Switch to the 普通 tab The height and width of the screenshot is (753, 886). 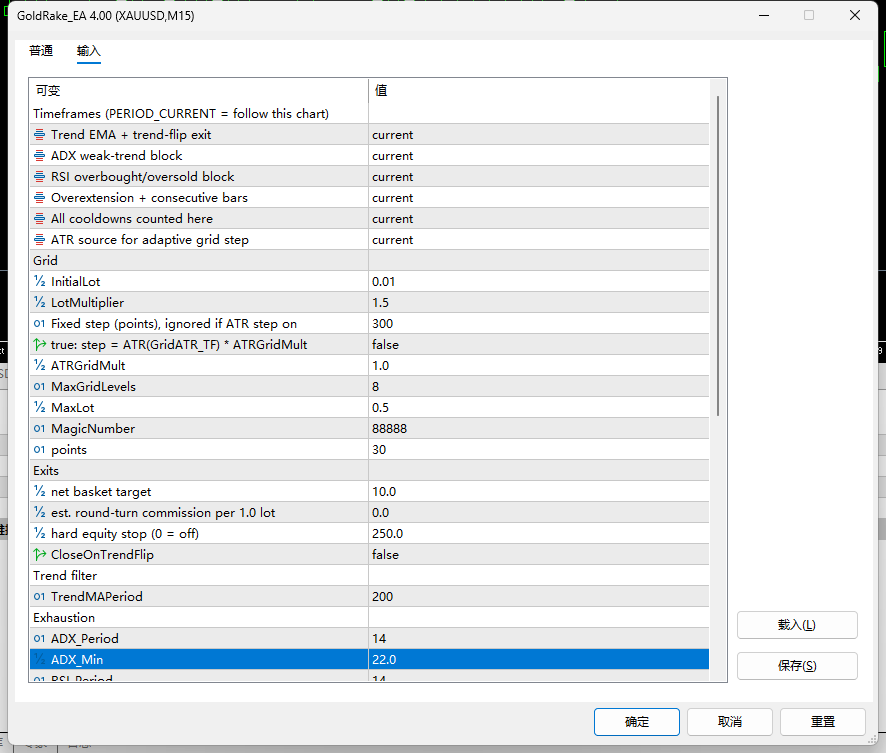click(x=41, y=51)
